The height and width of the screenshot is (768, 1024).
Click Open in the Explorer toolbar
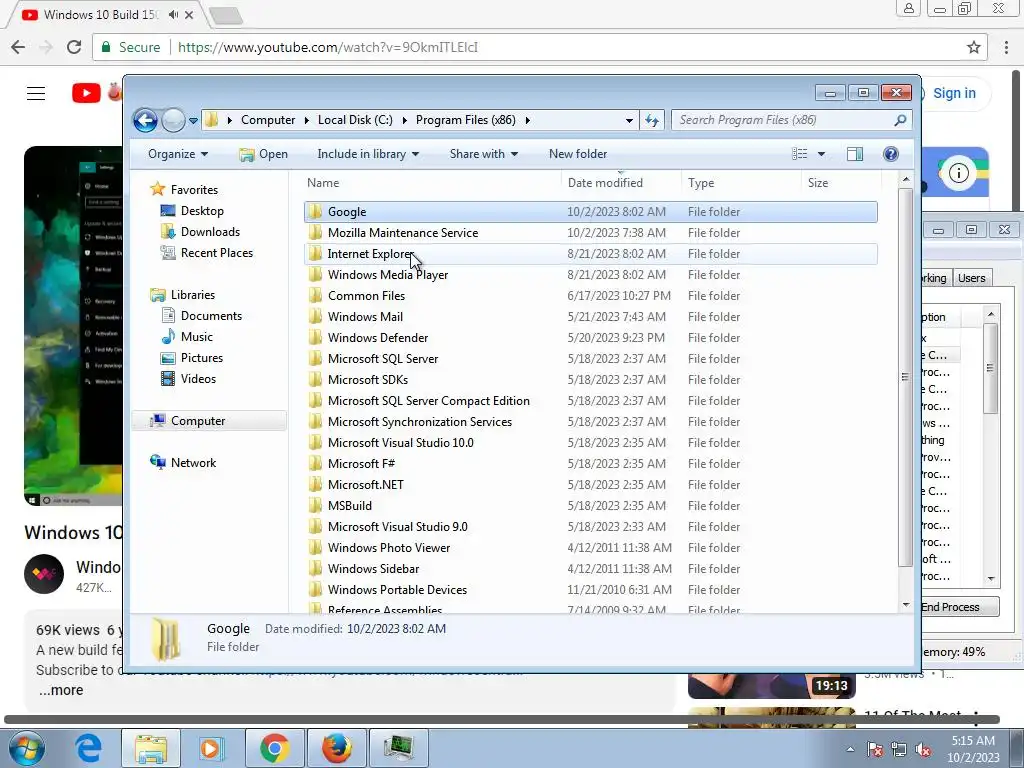264,154
